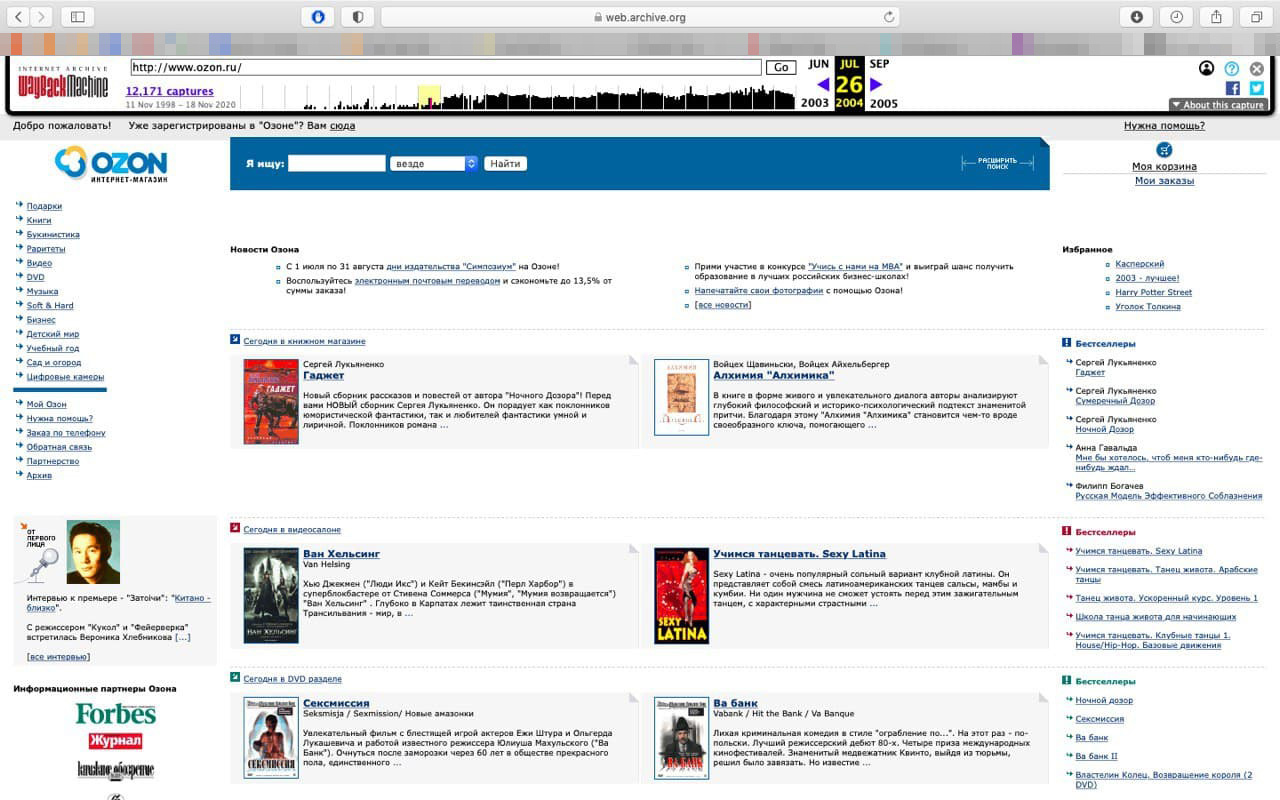1280x800 pixels.
Task: Open the red Журнал partner logo
Action: [x=115, y=741]
